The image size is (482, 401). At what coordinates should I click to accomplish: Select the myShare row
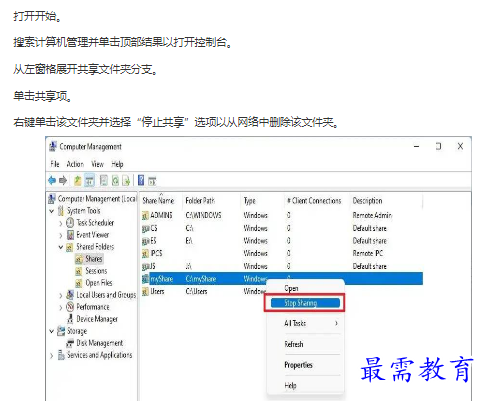283,279
